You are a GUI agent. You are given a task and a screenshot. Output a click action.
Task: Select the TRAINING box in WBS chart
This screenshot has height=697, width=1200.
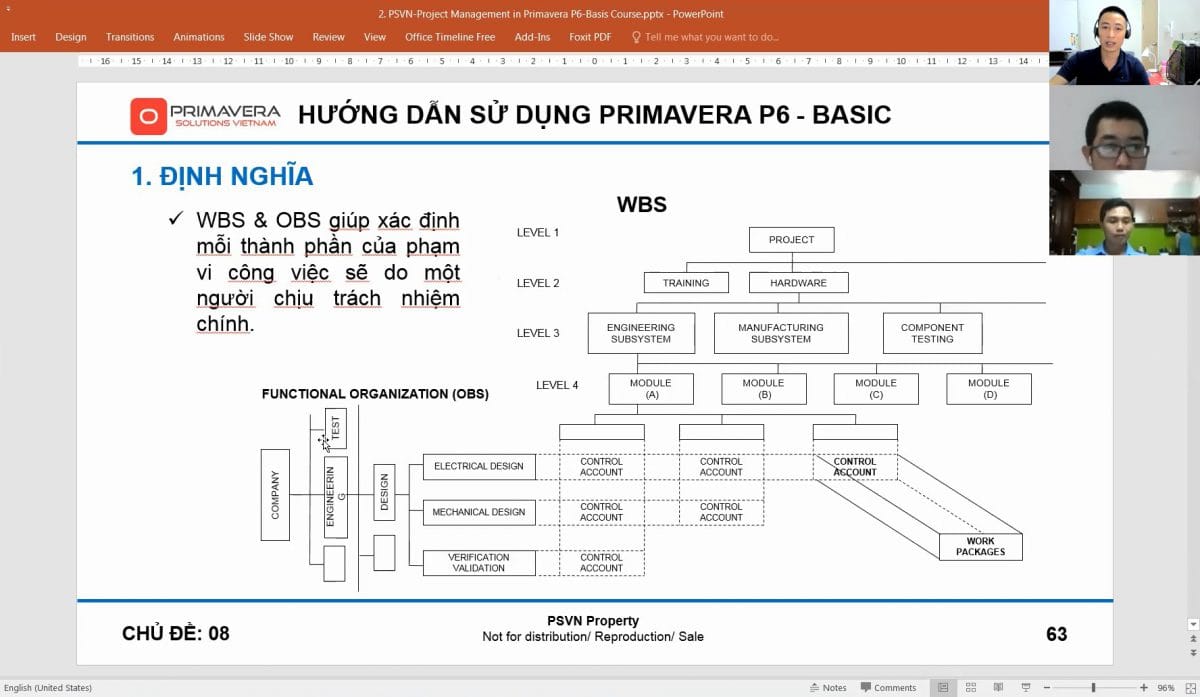pos(686,283)
